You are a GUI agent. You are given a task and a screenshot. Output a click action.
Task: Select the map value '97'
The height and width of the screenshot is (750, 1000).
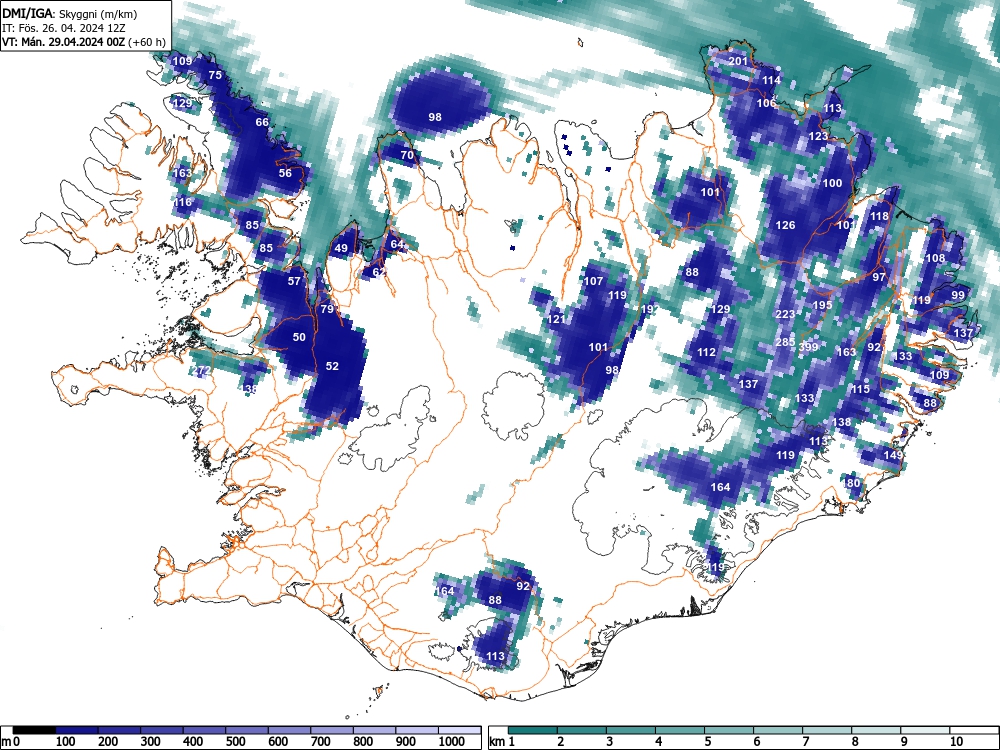(879, 277)
